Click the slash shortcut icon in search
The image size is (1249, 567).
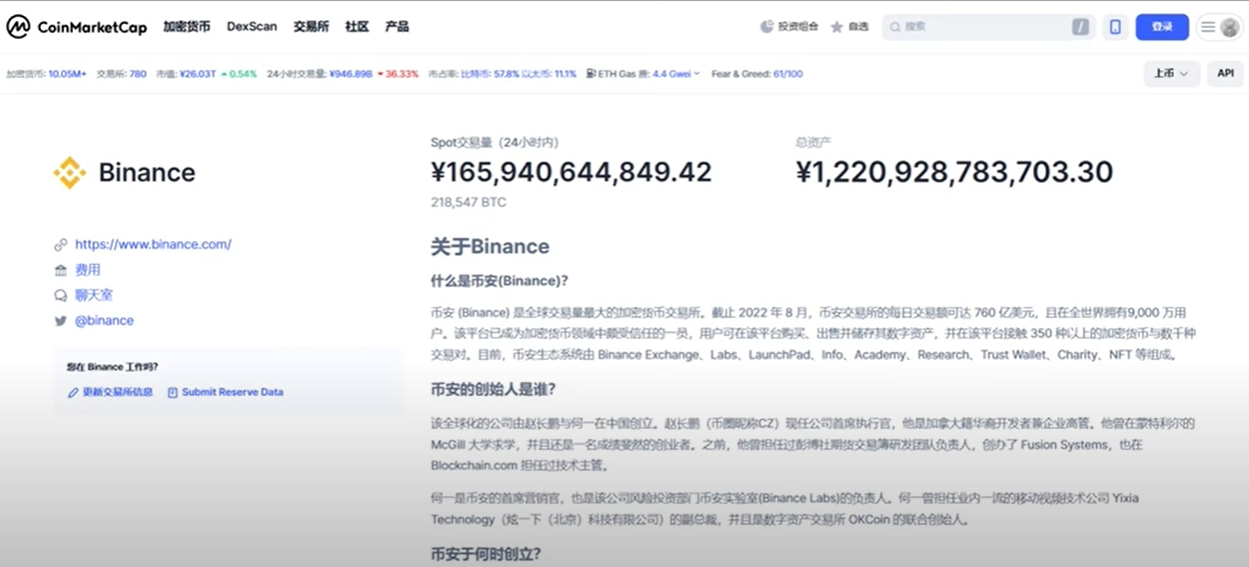[1080, 27]
